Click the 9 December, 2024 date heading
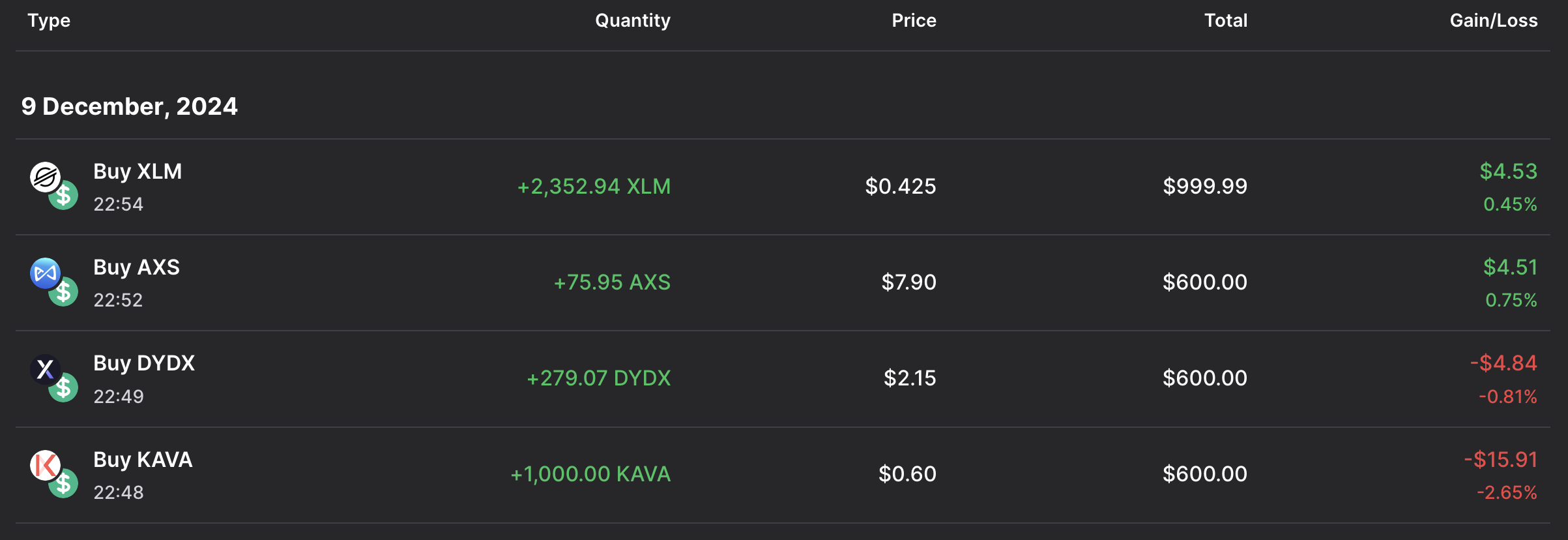1568x540 pixels. (x=130, y=106)
